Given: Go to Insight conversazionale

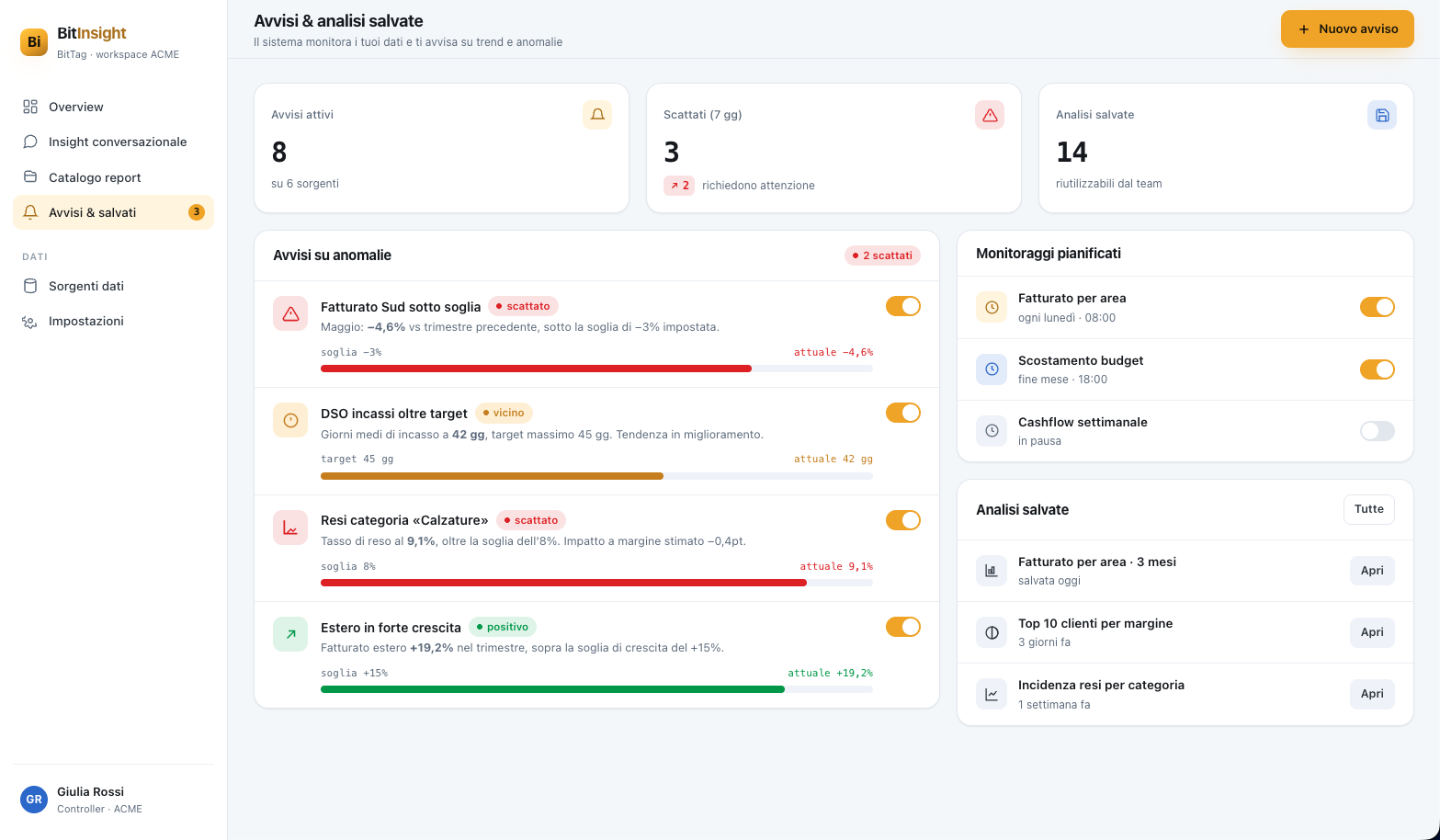Looking at the screenshot, I should pos(113,142).
